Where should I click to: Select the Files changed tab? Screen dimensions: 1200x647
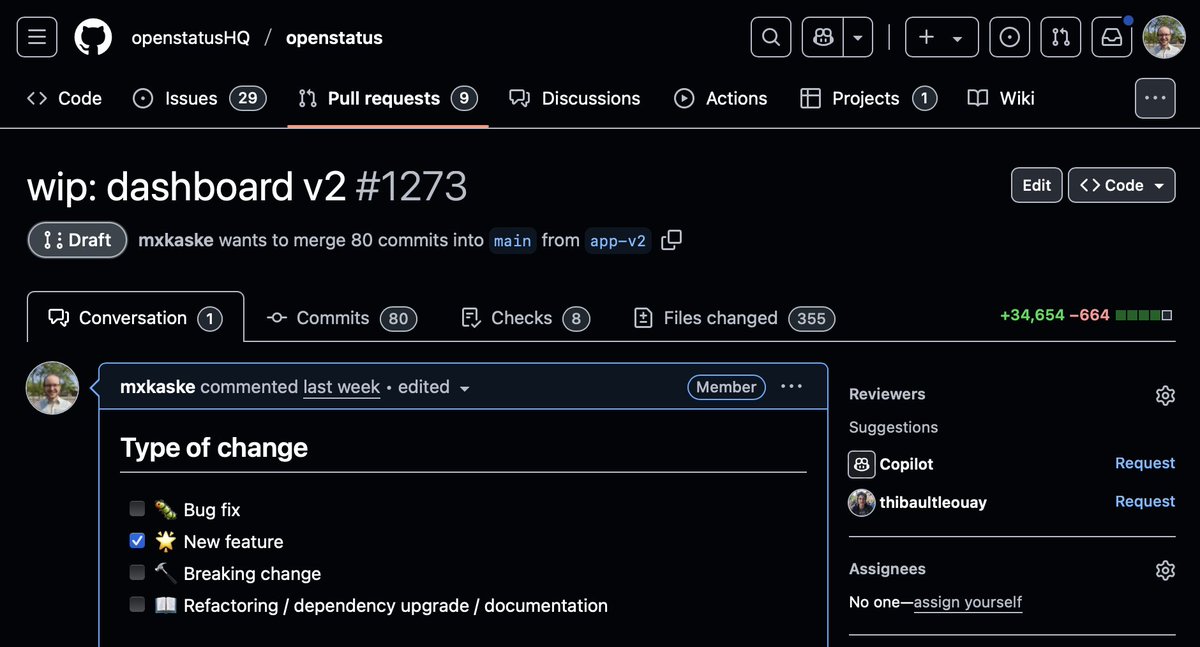735,318
